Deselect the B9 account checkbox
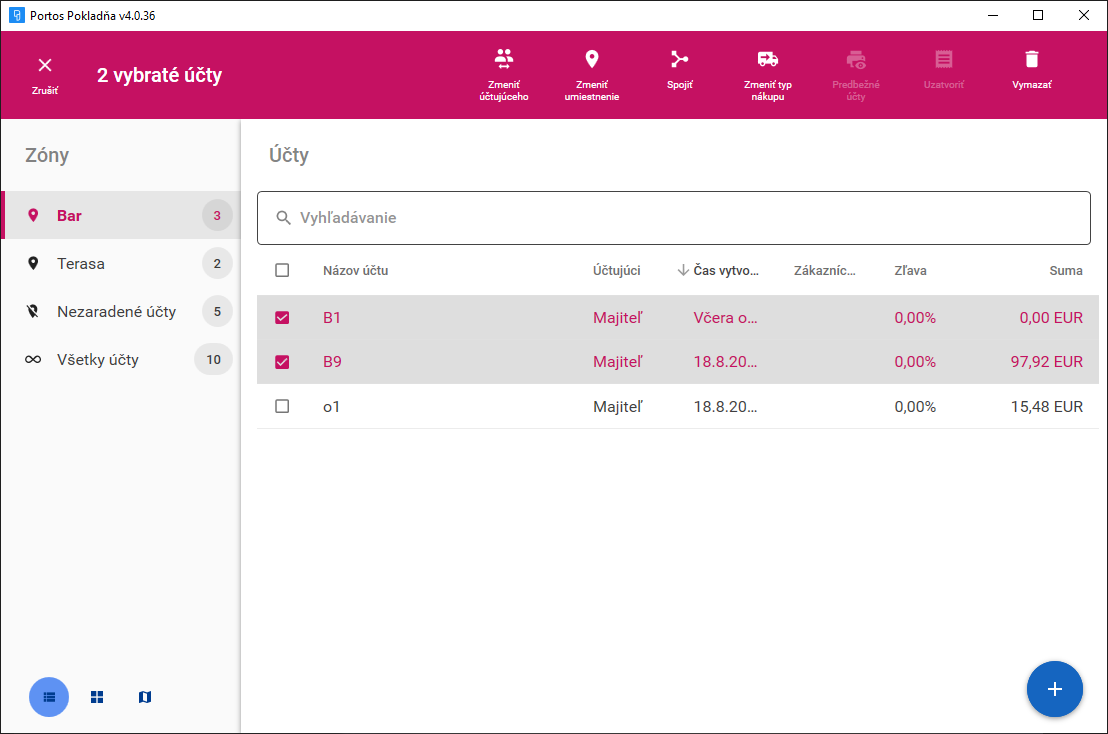 pos(282,362)
